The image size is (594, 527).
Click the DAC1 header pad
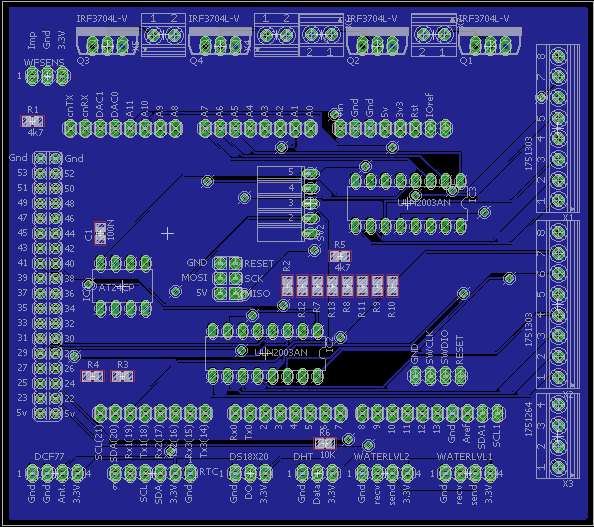pos(100,128)
